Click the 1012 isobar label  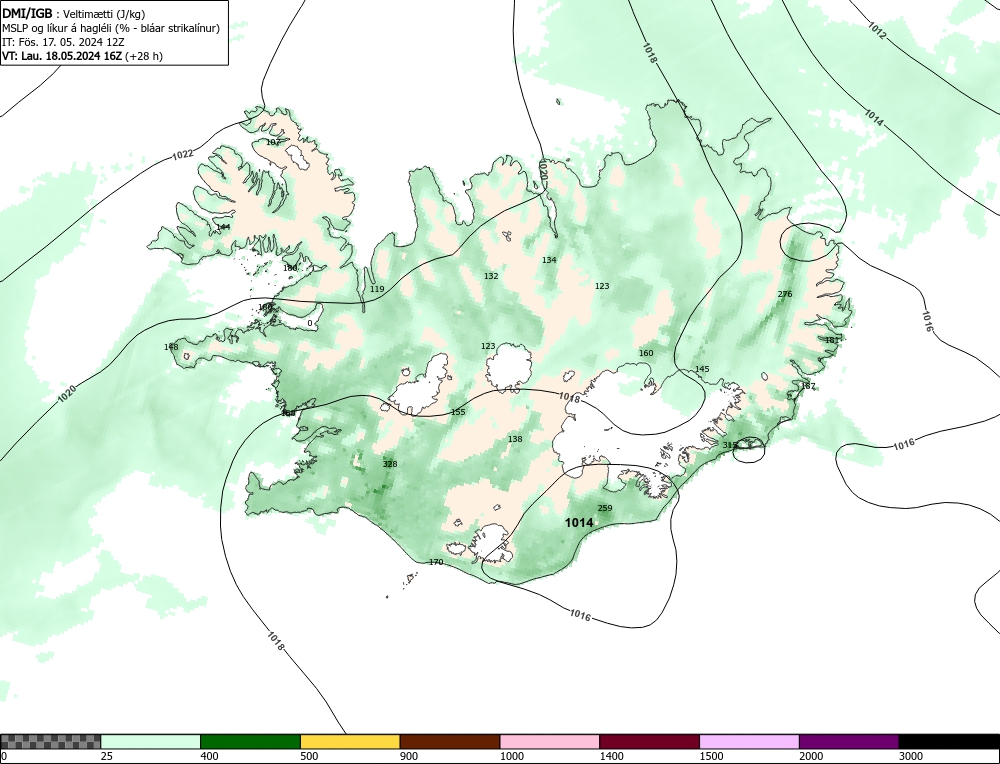[x=877, y=31]
